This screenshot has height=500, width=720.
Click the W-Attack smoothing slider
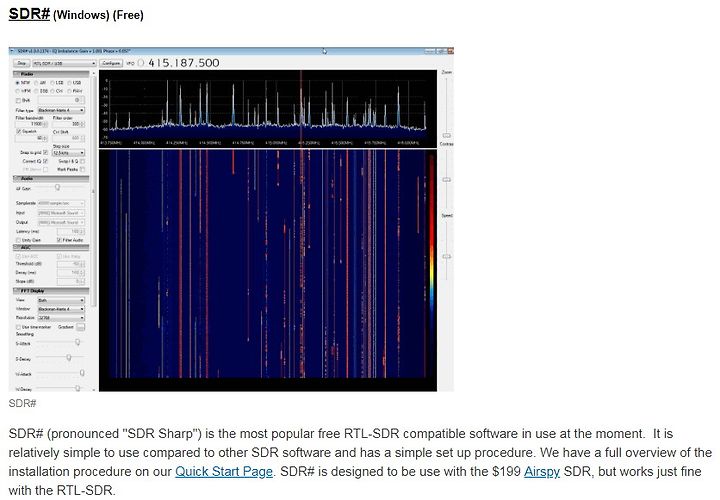click(82, 373)
